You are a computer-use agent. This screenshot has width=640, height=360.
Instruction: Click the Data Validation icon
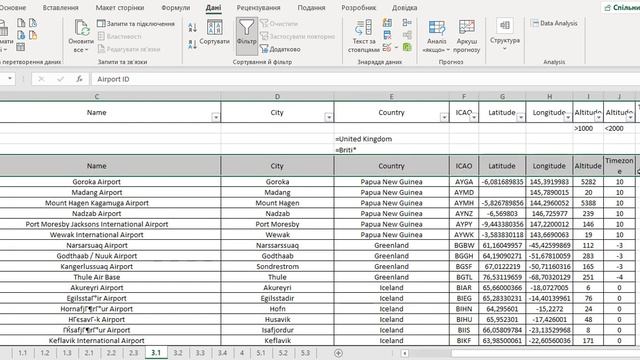pyautogui.click(x=387, y=48)
